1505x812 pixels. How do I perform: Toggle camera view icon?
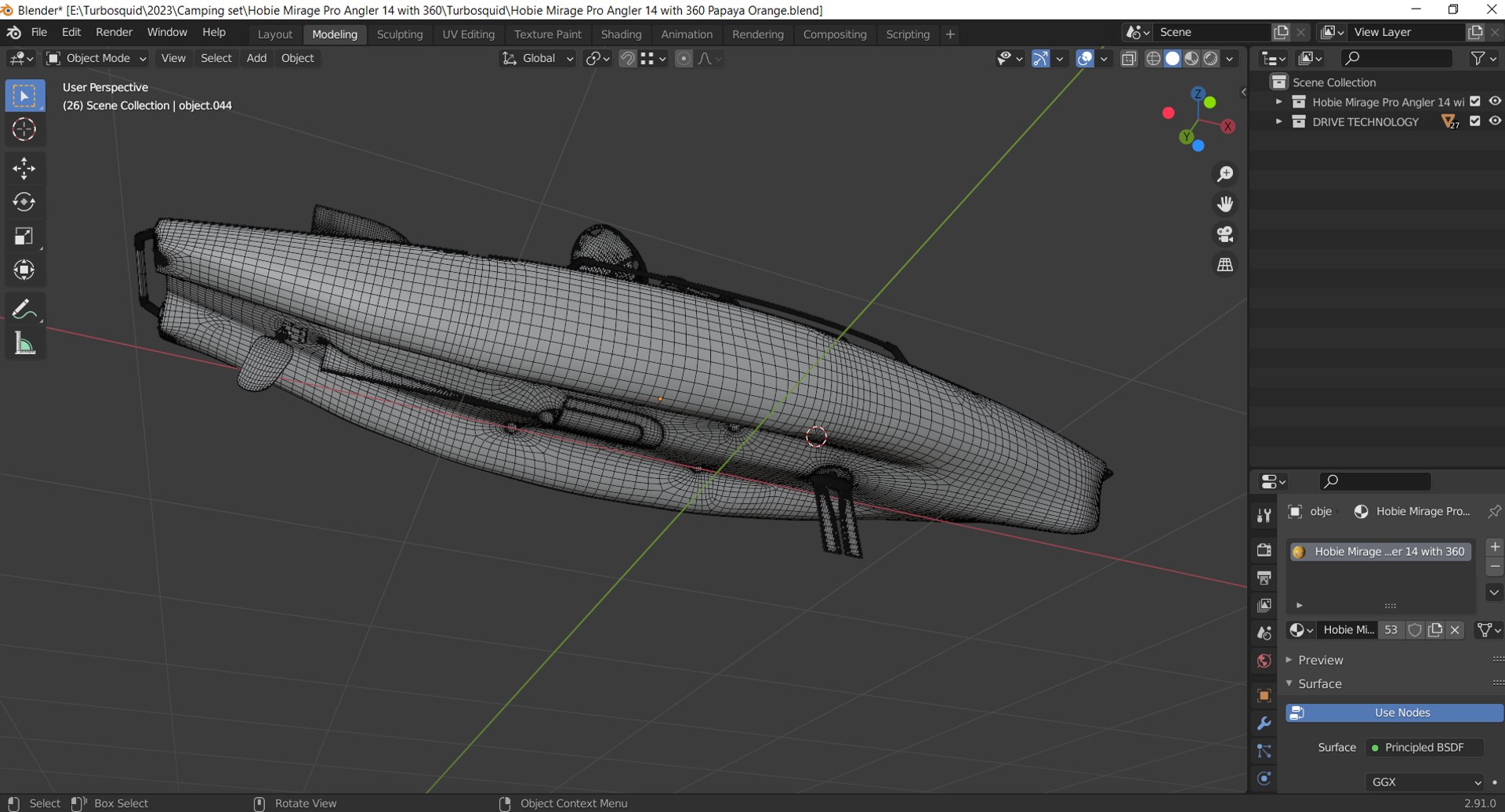pyautogui.click(x=1224, y=234)
